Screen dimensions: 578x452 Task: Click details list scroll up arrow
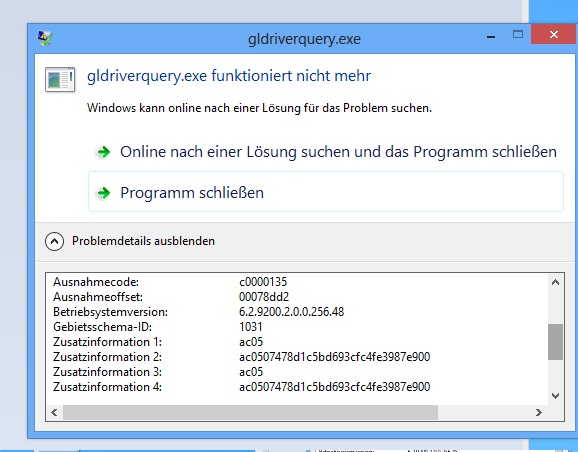click(x=555, y=283)
